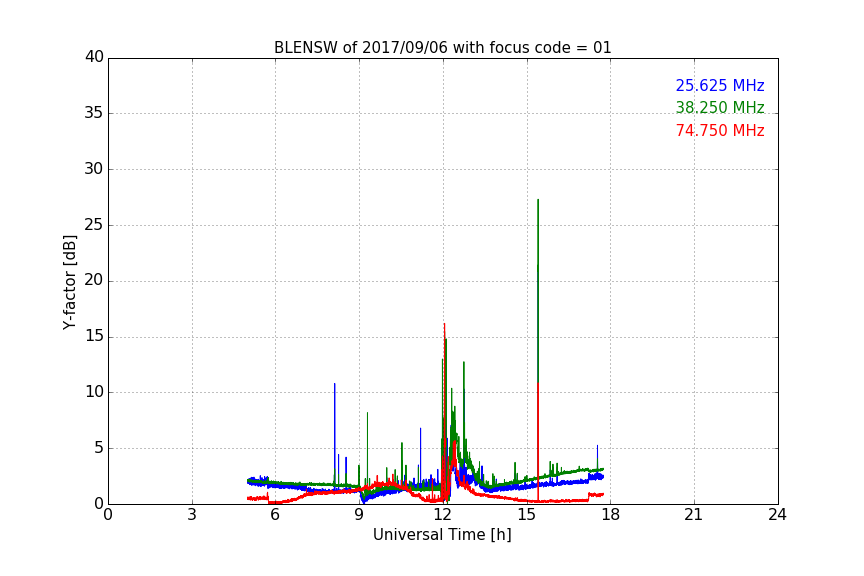Image resolution: width=864 pixels, height=576 pixels.
Task: Click the x-axis tick label 18
Action: 611,515
